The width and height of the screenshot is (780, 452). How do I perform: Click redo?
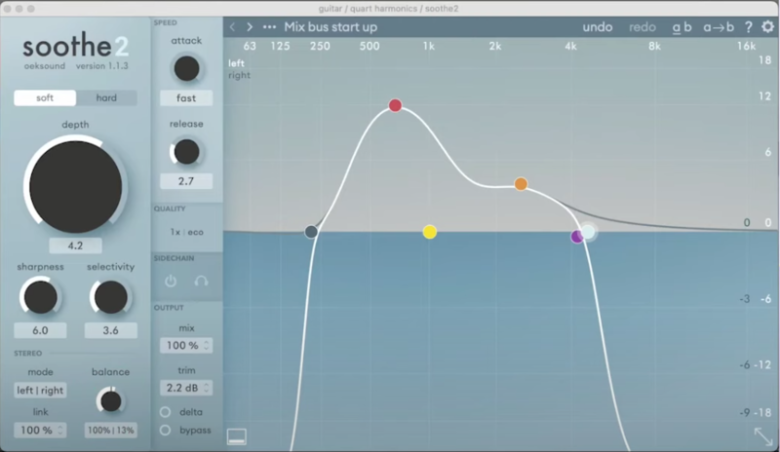tap(642, 27)
